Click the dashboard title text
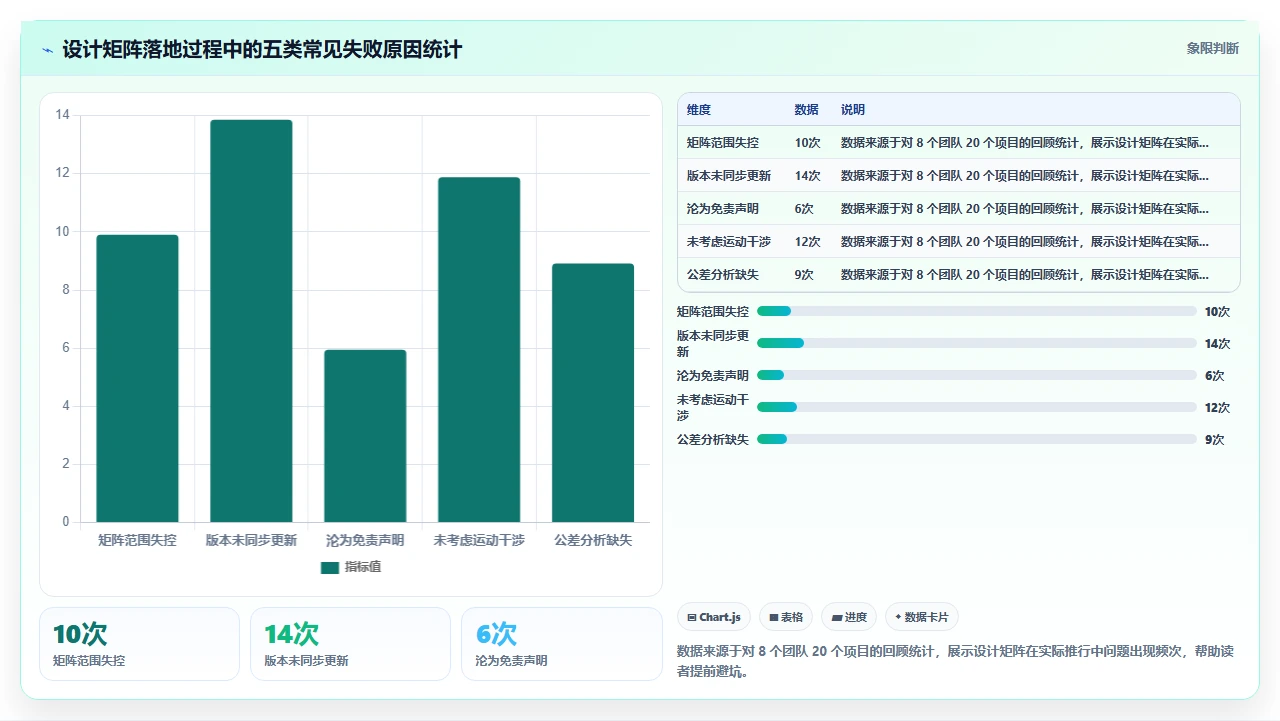The width and height of the screenshot is (1280, 721). point(262,49)
